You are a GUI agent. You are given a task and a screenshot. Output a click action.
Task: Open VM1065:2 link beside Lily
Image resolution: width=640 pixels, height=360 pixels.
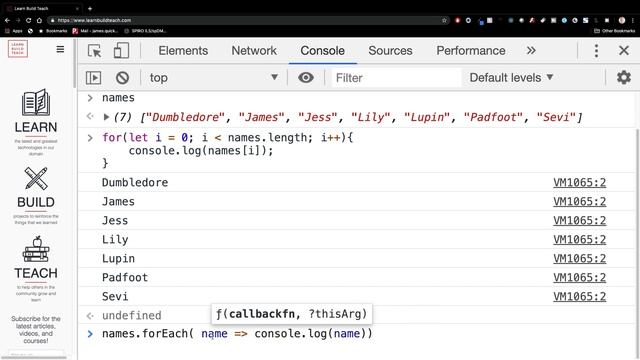click(x=580, y=240)
